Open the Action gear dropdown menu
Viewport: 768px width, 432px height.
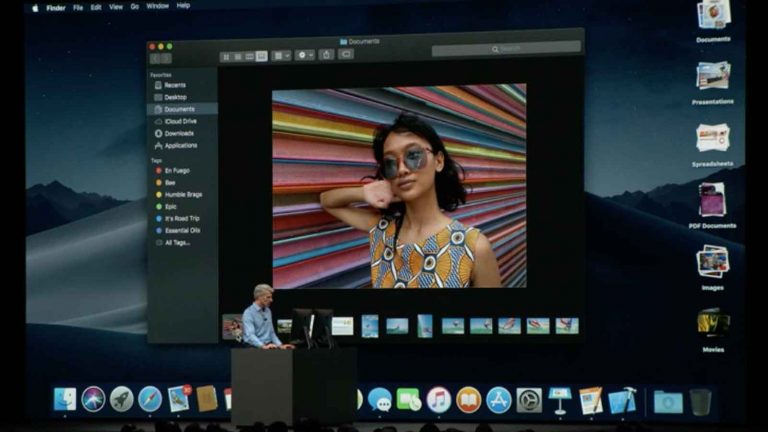304,55
